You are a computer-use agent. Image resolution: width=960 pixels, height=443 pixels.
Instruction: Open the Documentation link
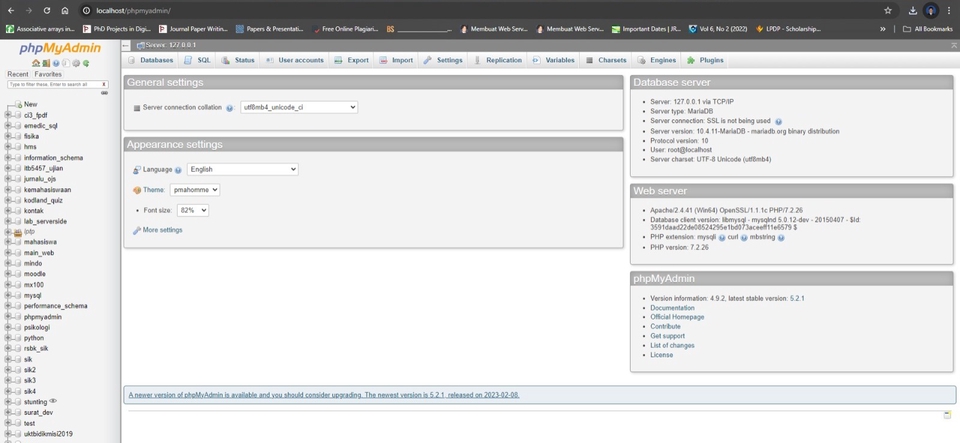[x=672, y=308]
